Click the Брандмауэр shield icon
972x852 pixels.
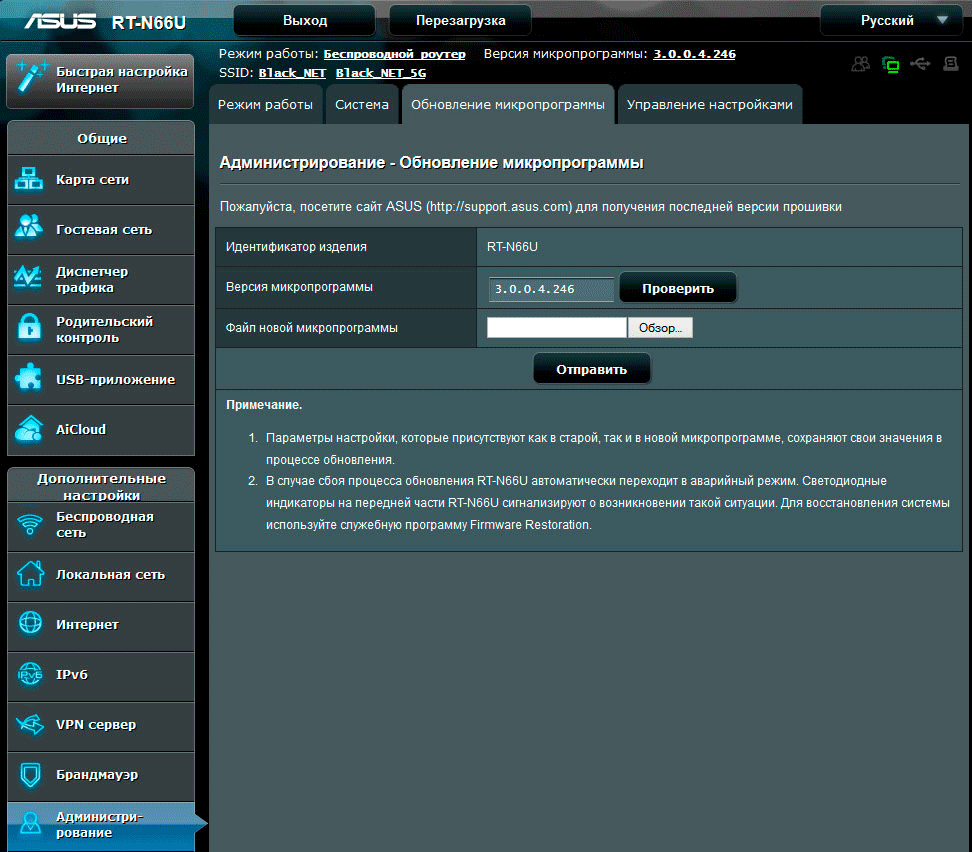(x=30, y=774)
